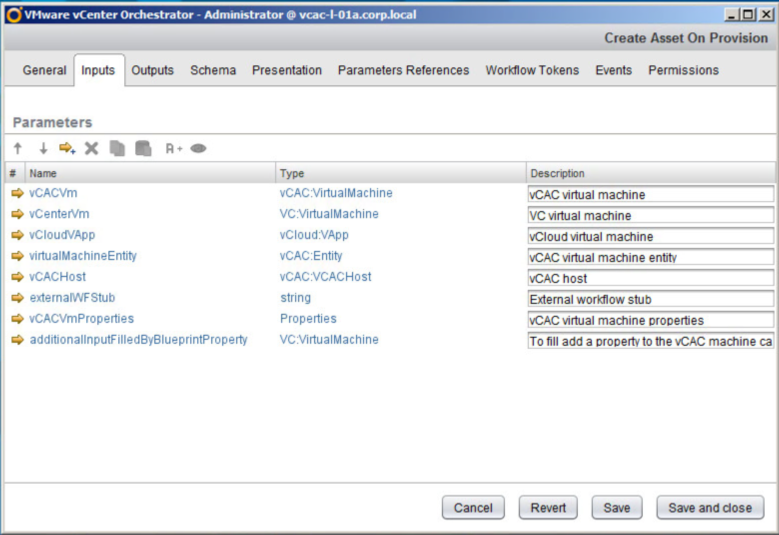Screen dimensions: 779x535
Task: Click the Properties type link
Action: (308, 318)
